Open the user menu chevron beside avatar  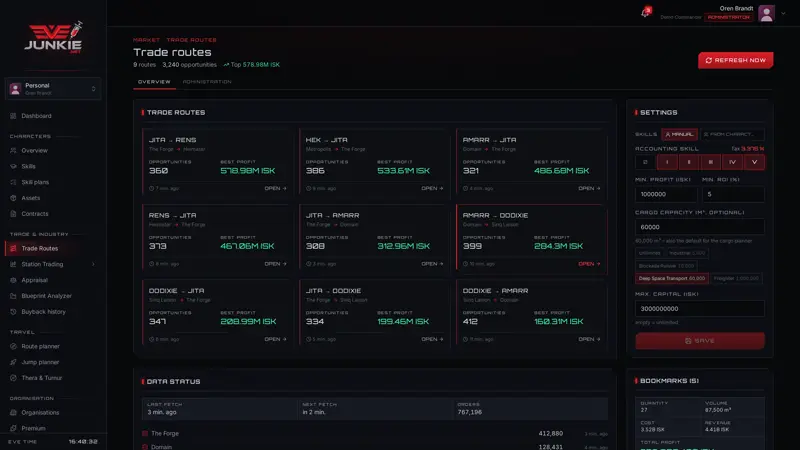point(783,14)
